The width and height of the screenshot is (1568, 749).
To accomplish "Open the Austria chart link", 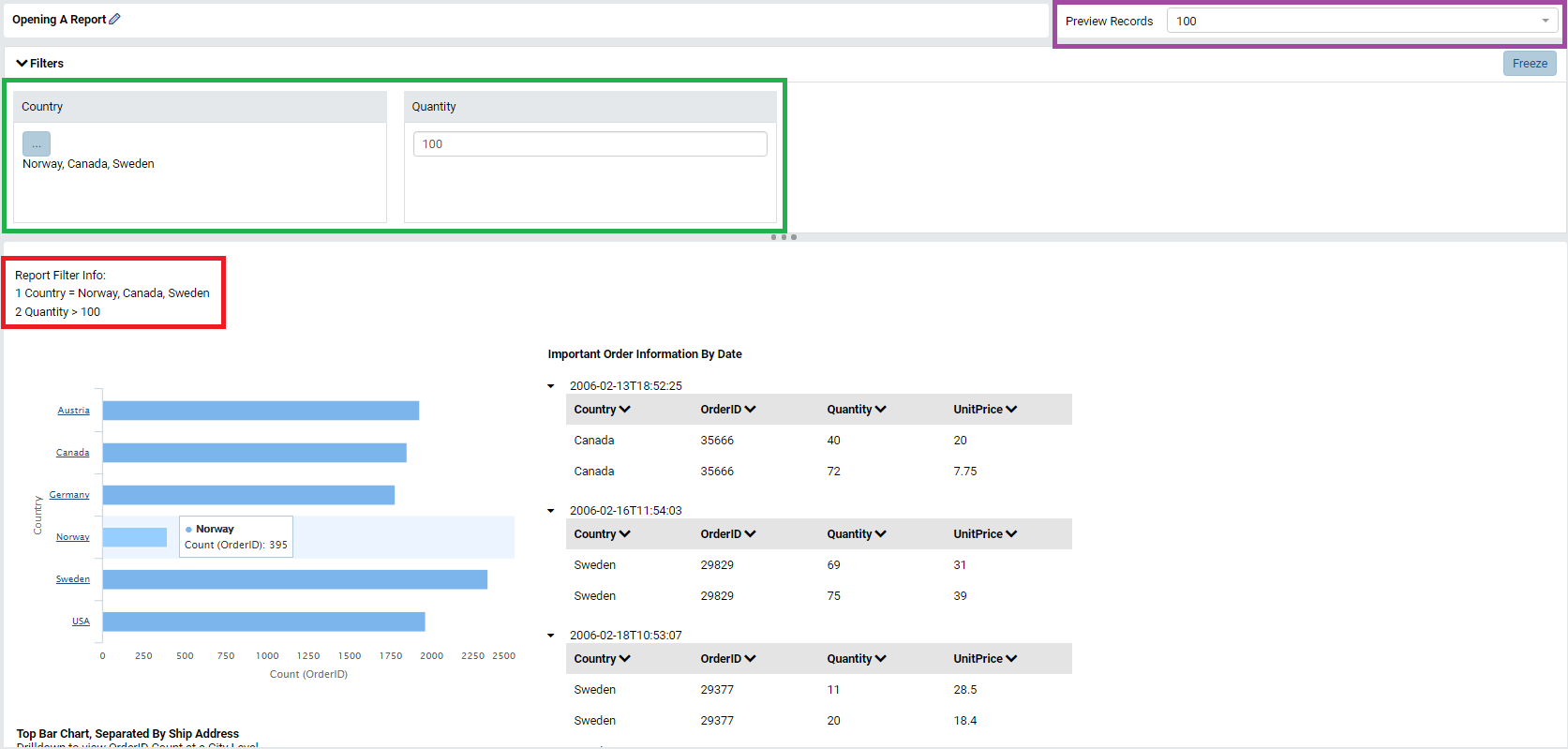I will pos(73,411).
